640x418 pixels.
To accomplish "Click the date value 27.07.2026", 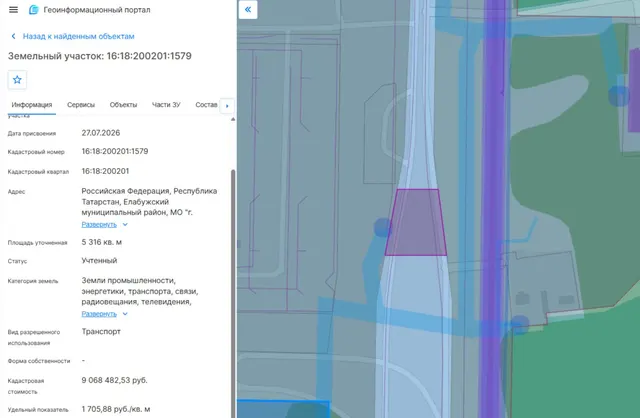I will tap(101, 133).
